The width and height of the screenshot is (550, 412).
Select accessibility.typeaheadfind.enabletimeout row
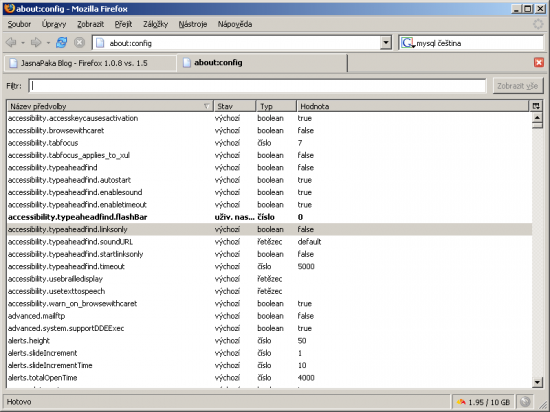(x=269, y=204)
